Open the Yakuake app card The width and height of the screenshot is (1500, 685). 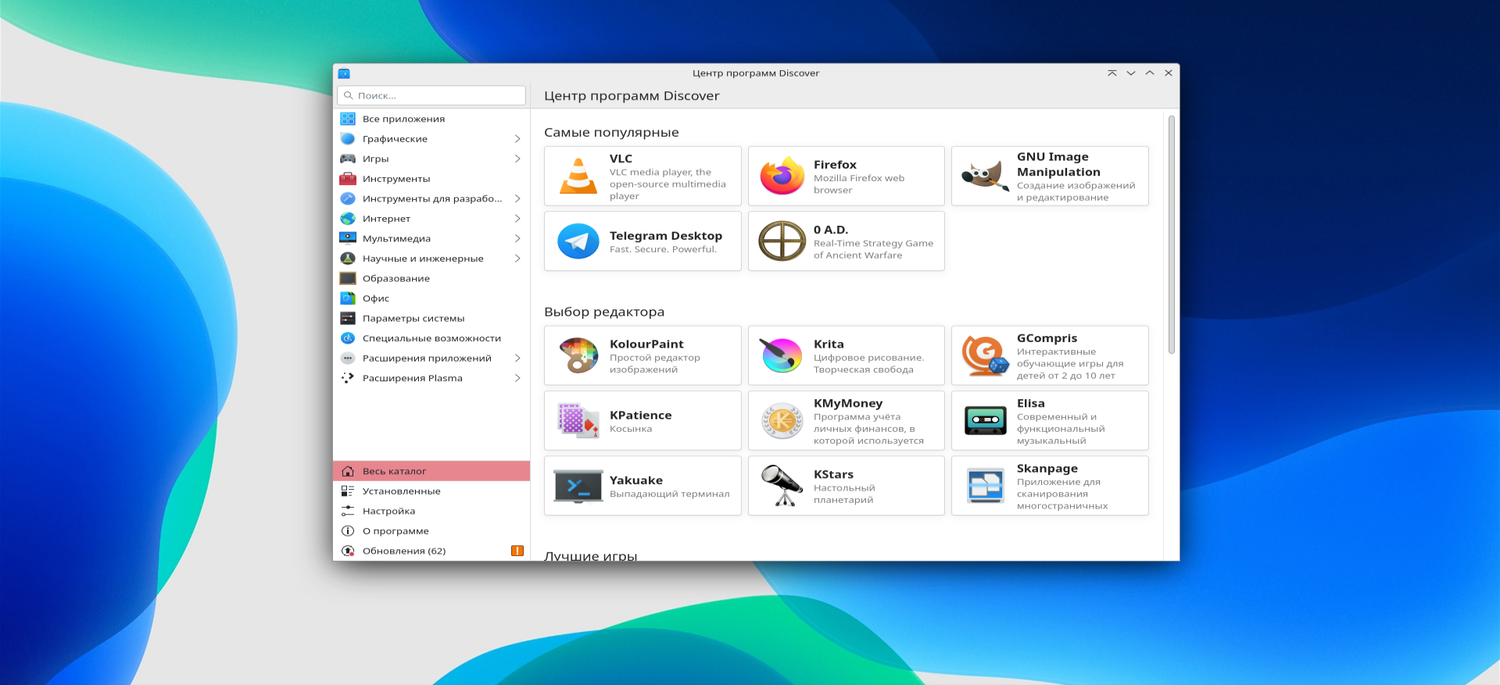click(x=643, y=486)
